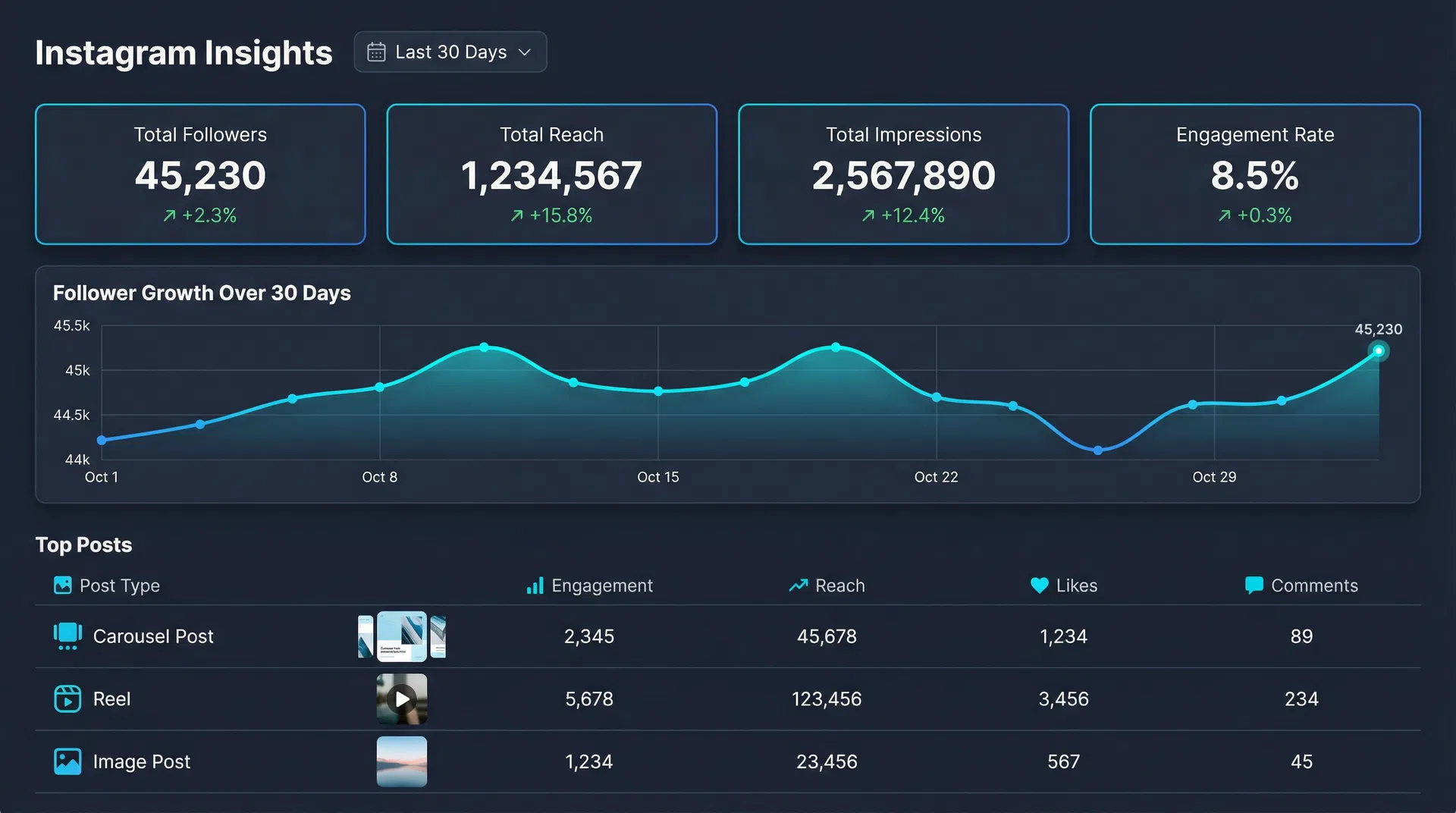1456x813 pixels.
Task: Select the Total Followers card
Action: coord(200,174)
